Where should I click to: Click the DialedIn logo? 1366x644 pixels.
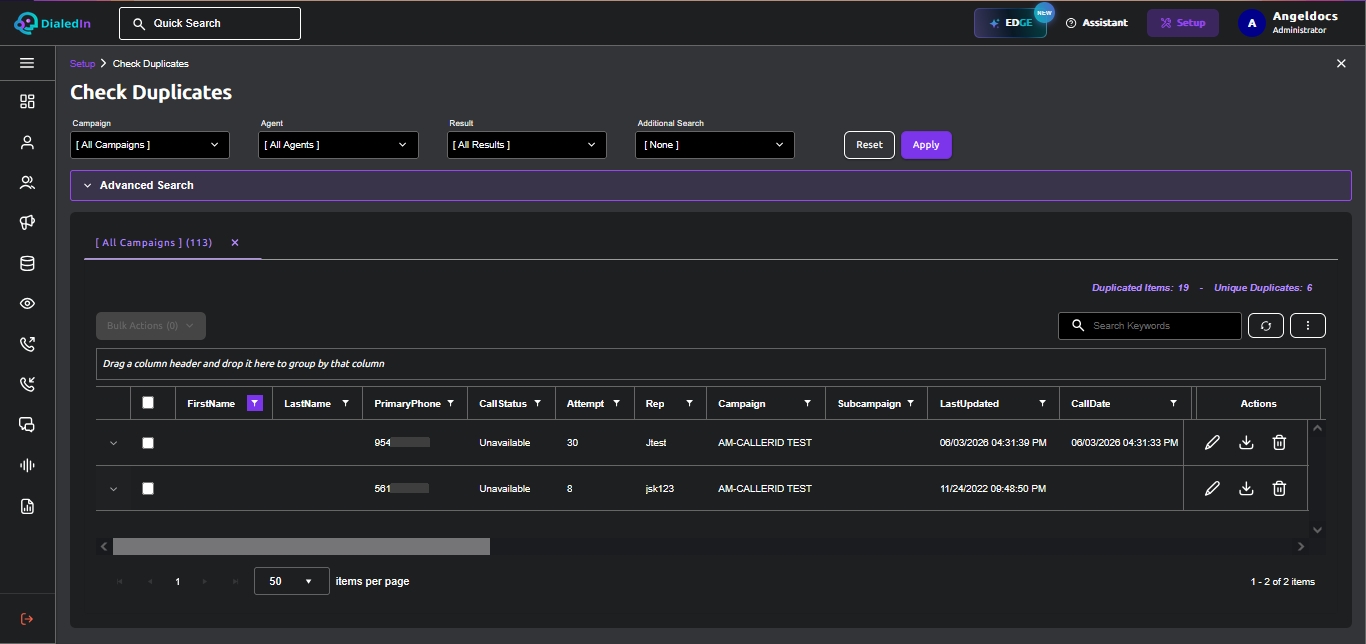pyautogui.click(x=52, y=23)
